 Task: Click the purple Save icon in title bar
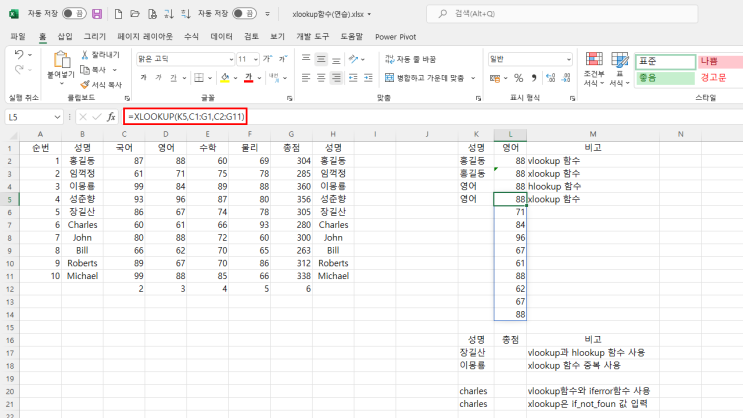click(96, 15)
